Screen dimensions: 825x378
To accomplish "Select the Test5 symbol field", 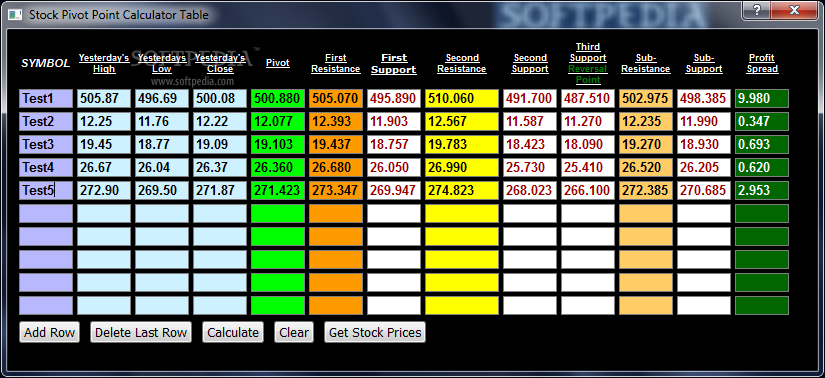I will click(46, 191).
